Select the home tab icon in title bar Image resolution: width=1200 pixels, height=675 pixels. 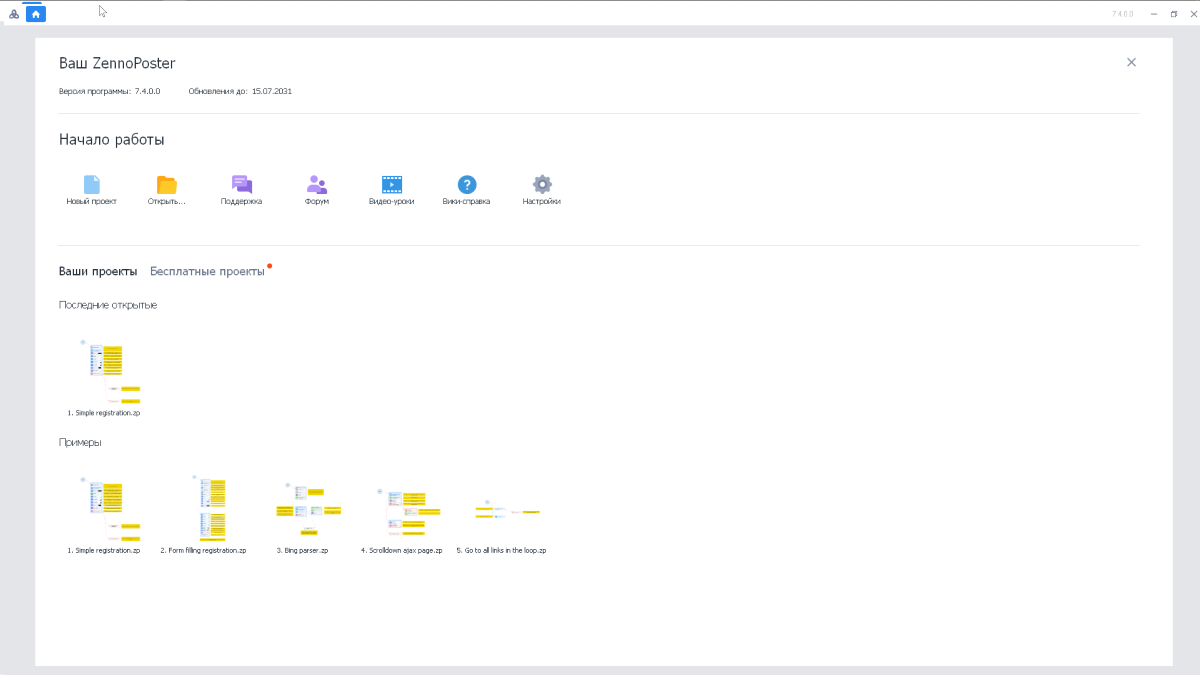(36, 14)
